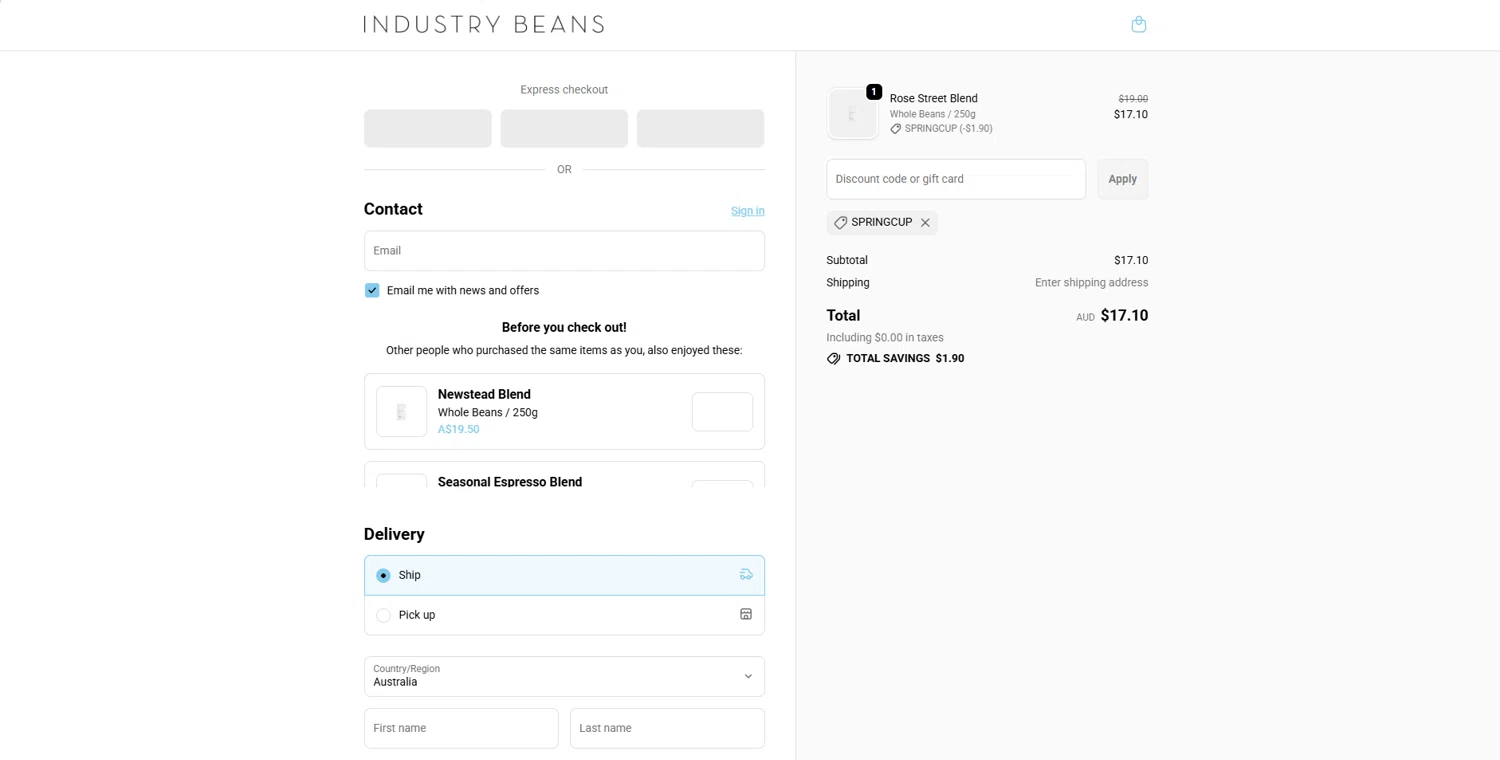
Task: Focus the Last name field
Action: pyautogui.click(x=667, y=728)
